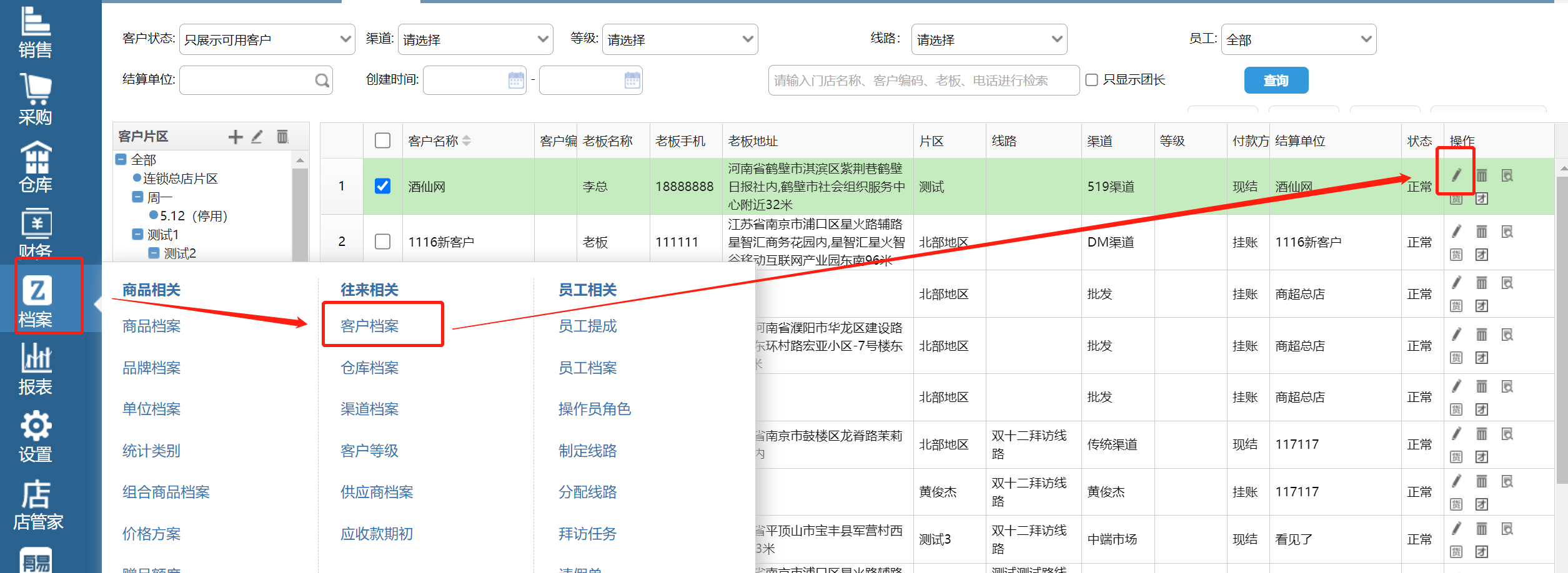The width and height of the screenshot is (1568, 573).
Task: Click the customer table vertical scrollbar
Action: [x=1562, y=330]
